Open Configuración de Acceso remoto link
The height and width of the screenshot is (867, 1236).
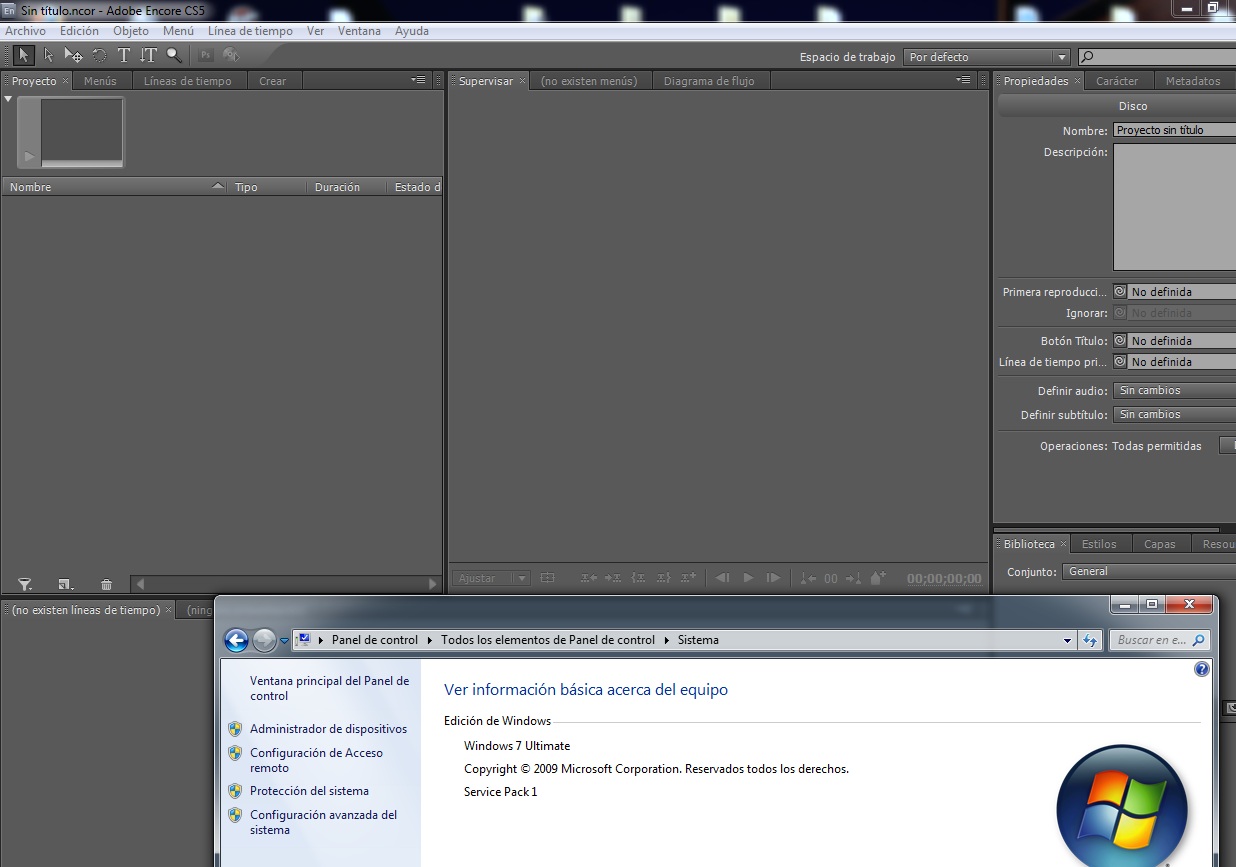pos(316,760)
